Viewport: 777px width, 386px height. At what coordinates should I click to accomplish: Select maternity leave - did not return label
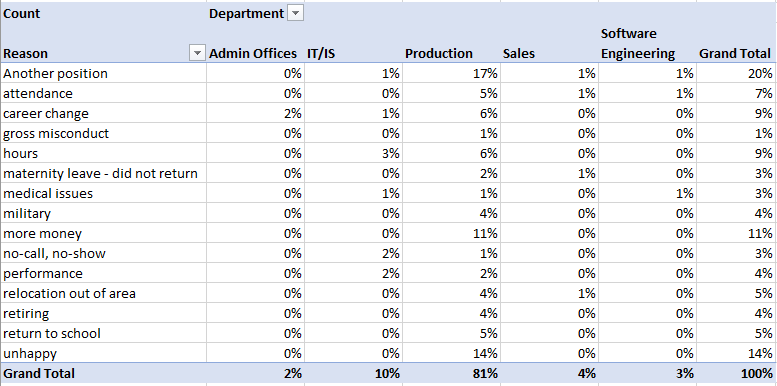click(x=104, y=173)
